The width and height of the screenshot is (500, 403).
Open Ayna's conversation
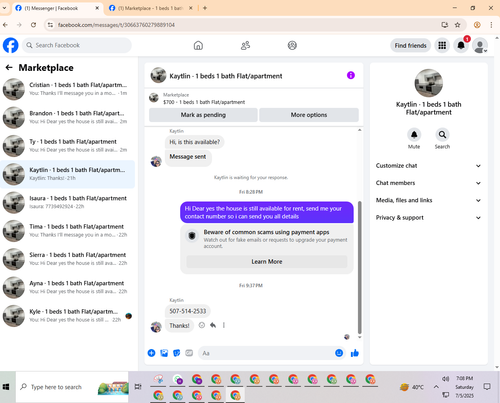(x=68, y=287)
